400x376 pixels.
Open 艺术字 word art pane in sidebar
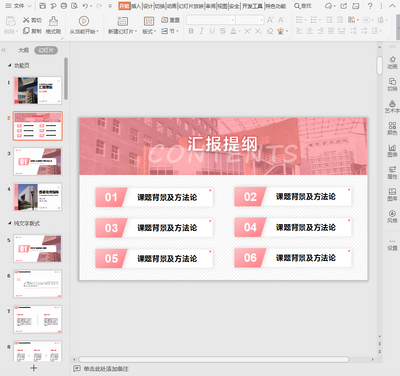[392, 106]
